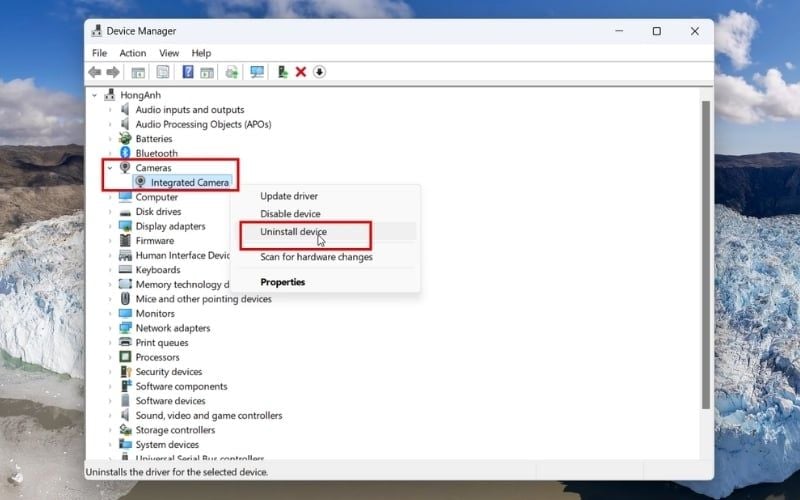Expand the Computer category chevron
800x500 pixels.
[110, 197]
